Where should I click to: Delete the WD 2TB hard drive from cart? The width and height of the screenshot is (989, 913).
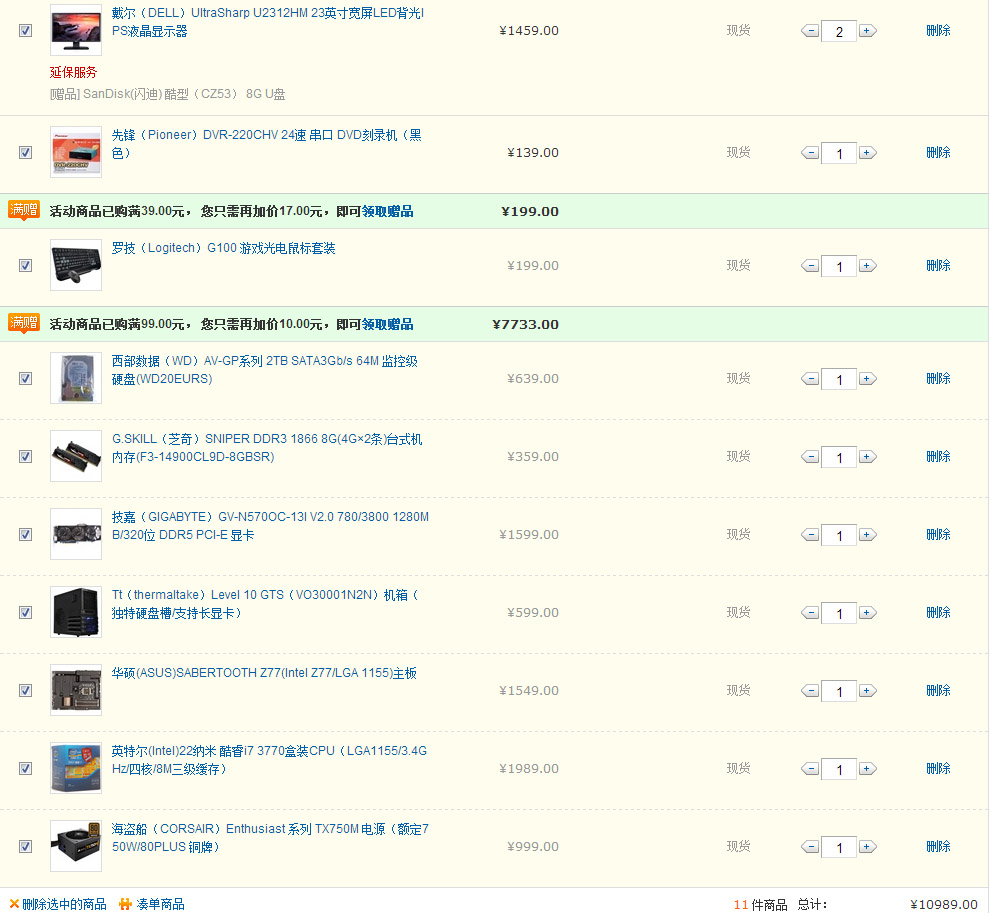(938, 378)
